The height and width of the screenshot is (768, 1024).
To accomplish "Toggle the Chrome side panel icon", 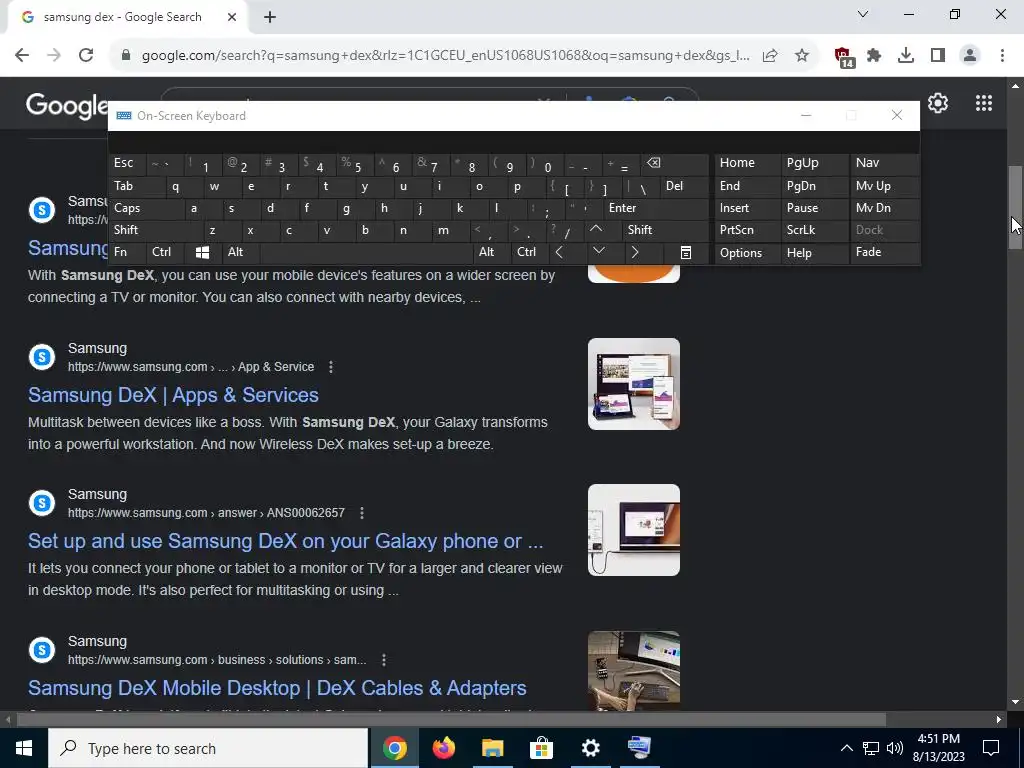I will (x=938, y=56).
